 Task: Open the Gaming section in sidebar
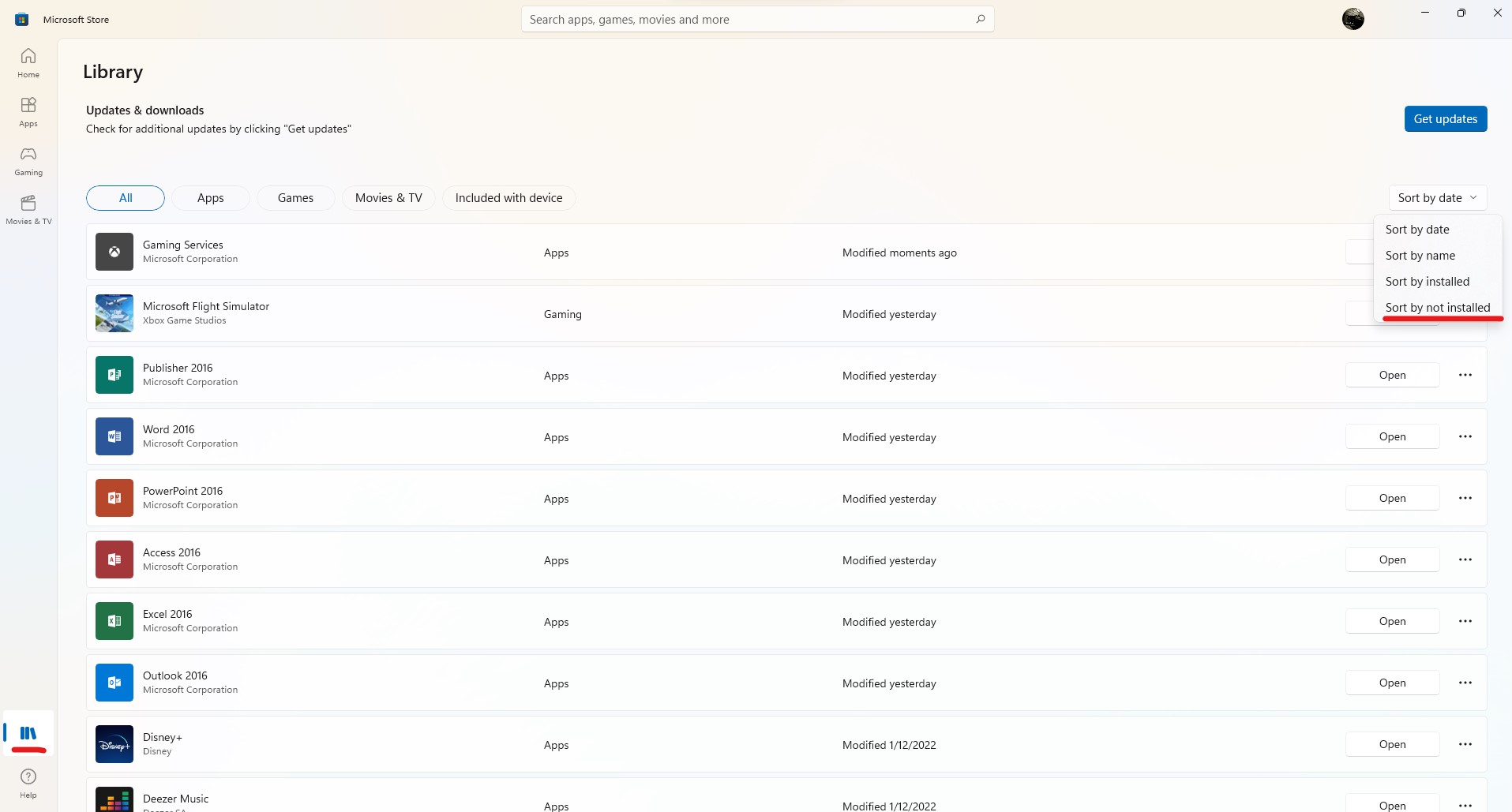(28, 161)
